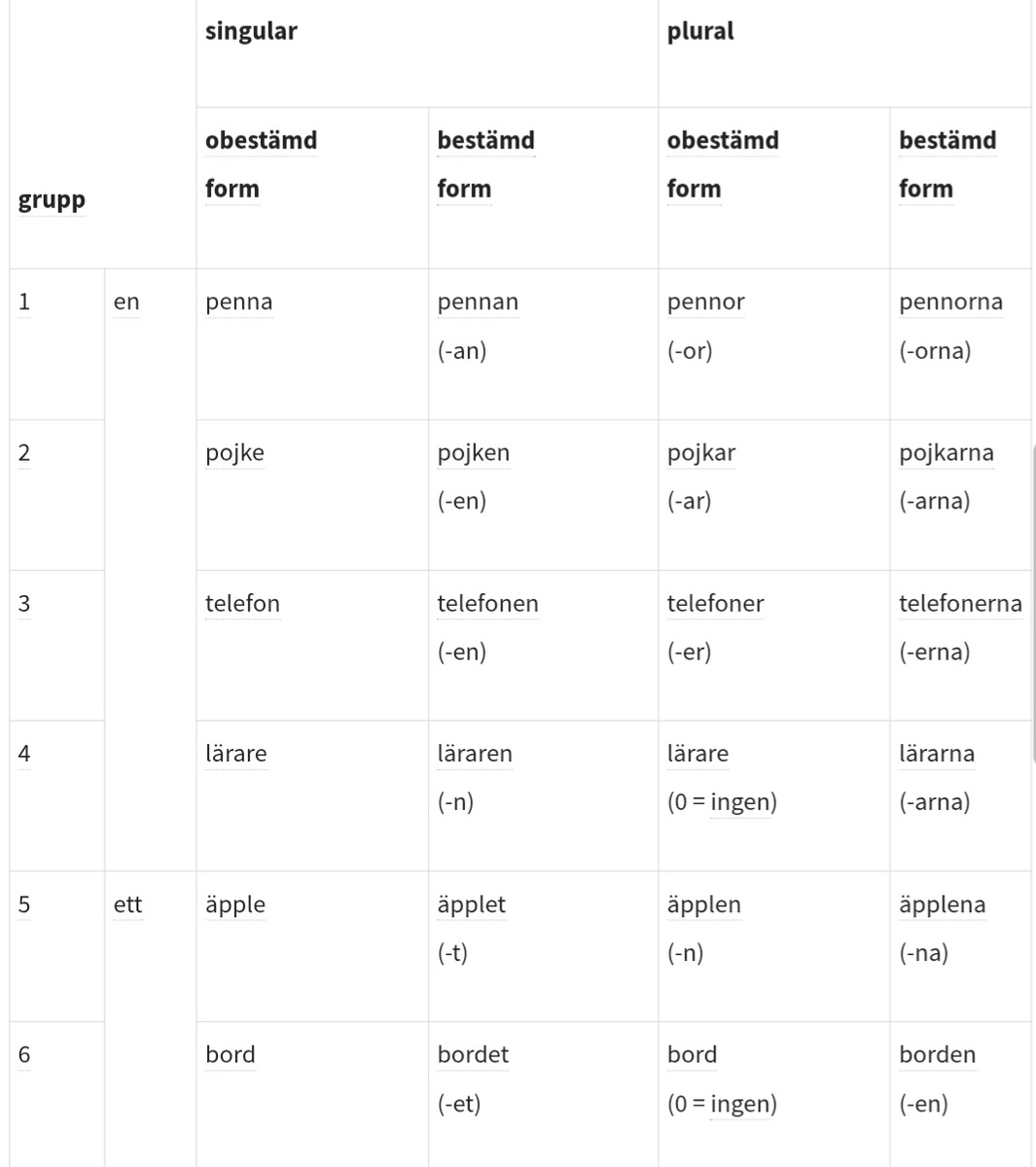
Task: Click the word "bordet" in group 6
Action: pyautogui.click(x=473, y=1055)
